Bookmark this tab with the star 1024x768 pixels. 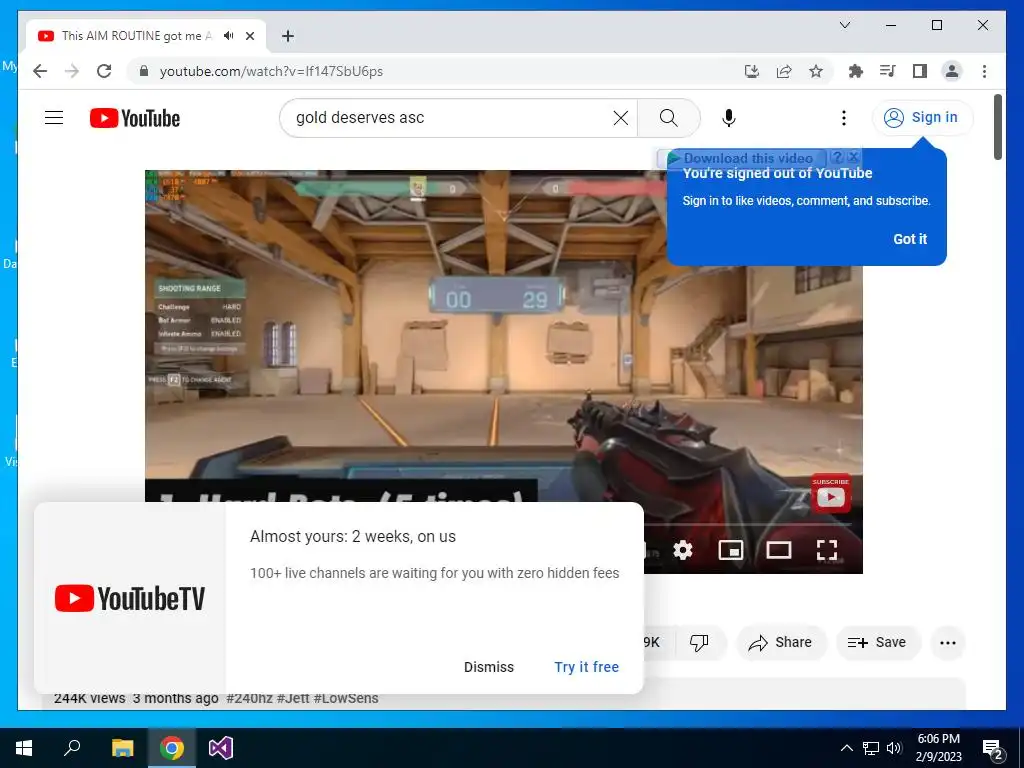click(816, 71)
